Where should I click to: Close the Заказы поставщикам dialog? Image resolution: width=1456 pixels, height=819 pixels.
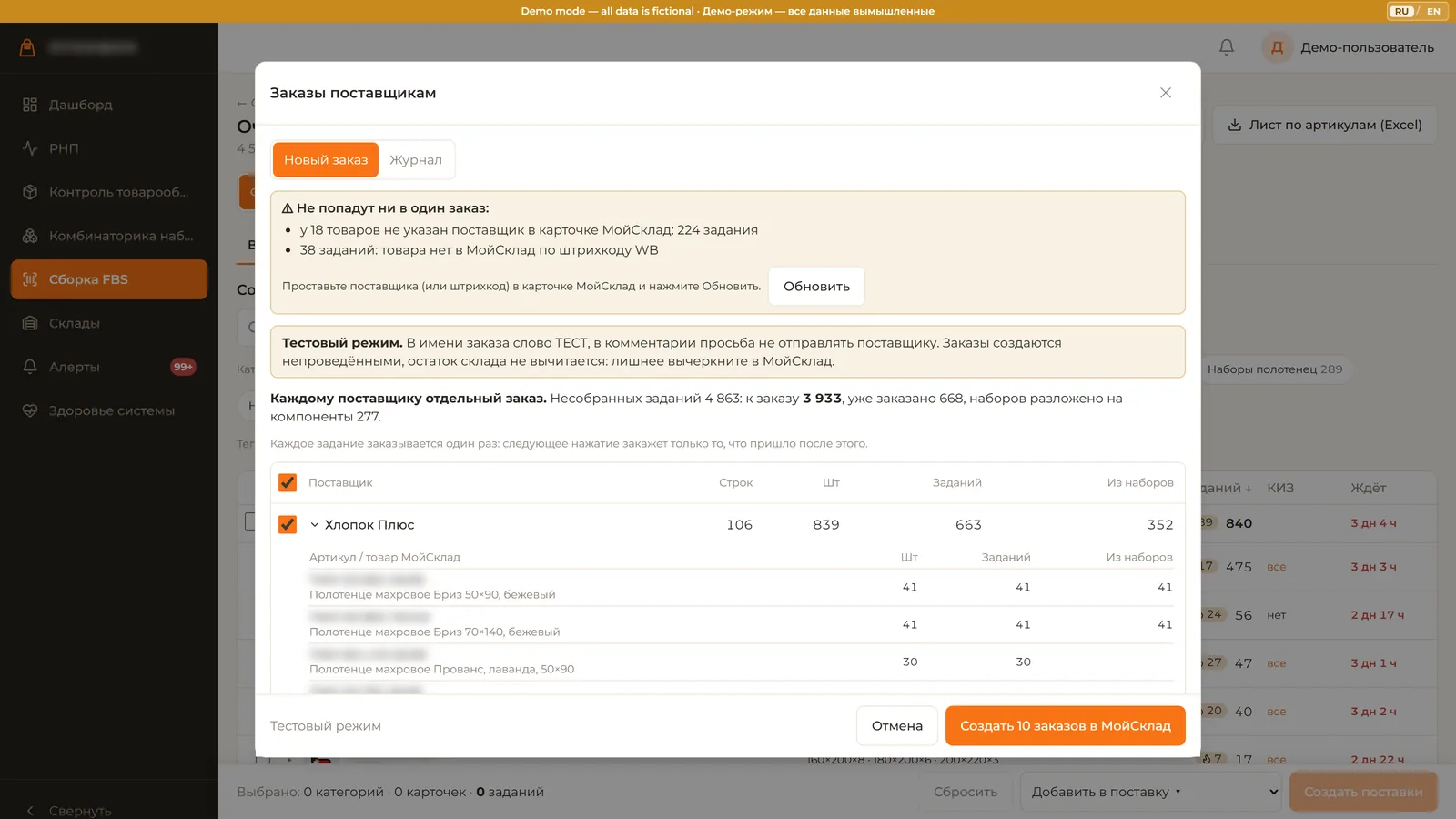click(1166, 93)
